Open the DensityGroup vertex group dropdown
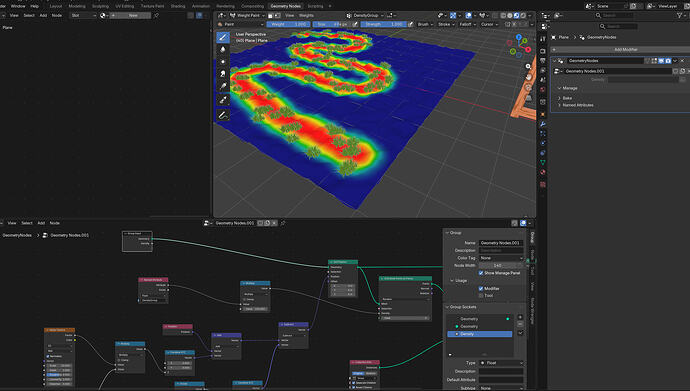690x391 pixels. (365, 15)
